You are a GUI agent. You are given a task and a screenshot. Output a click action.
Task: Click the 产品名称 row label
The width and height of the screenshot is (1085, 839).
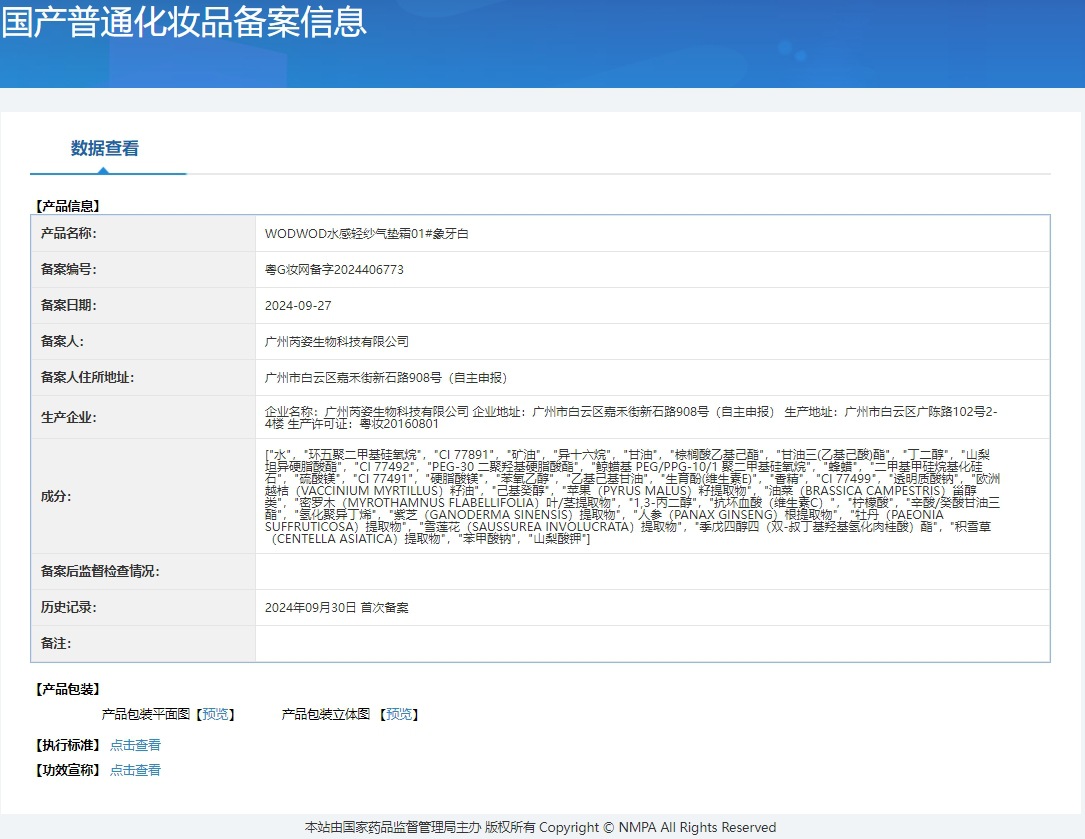coord(68,233)
